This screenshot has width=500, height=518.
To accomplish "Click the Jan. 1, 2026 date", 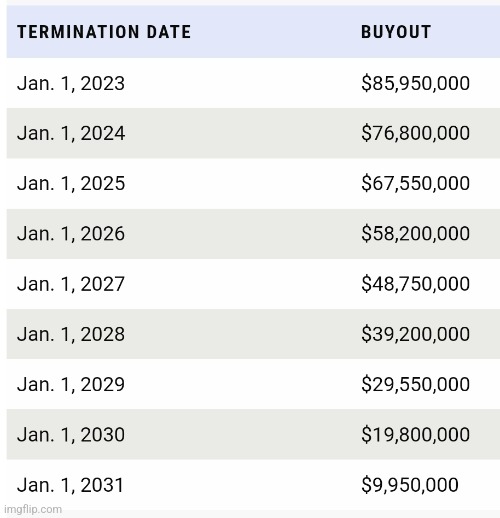I will 71,234.
